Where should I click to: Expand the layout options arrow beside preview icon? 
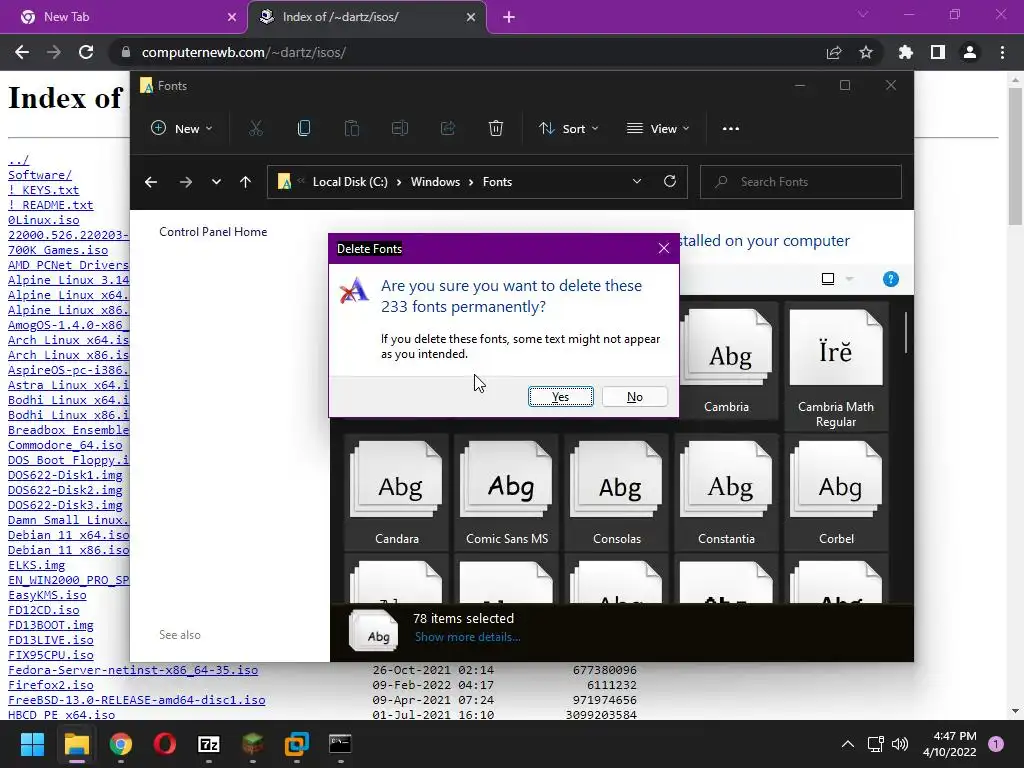pos(850,279)
